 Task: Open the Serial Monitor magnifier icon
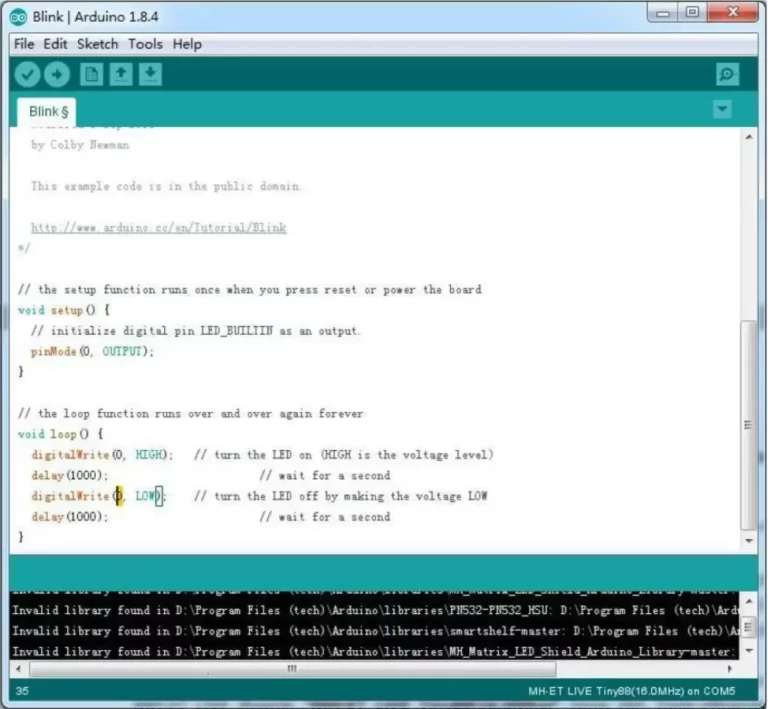pos(727,74)
